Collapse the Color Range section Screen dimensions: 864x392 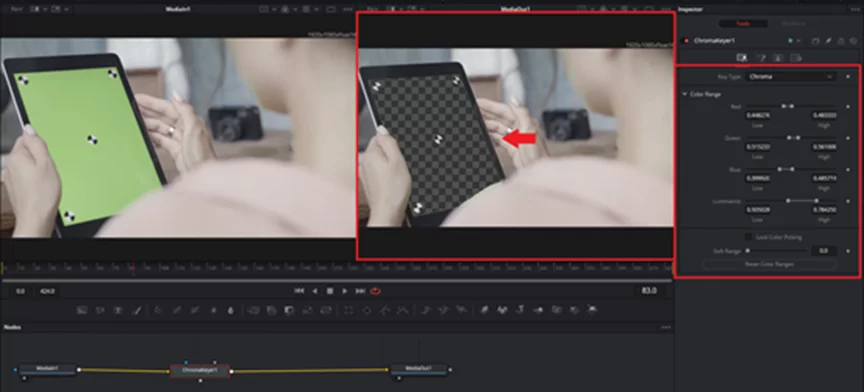(x=685, y=94)
